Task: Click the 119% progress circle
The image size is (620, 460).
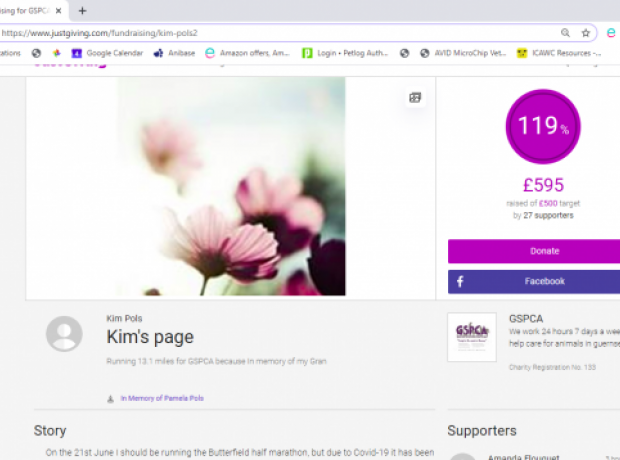Action: tap(543, 127)
